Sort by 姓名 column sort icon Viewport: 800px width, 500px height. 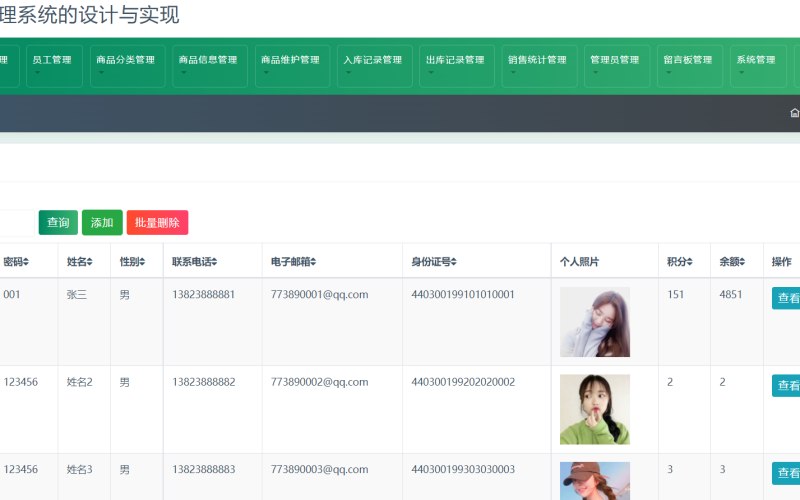[x=89, y=262]
